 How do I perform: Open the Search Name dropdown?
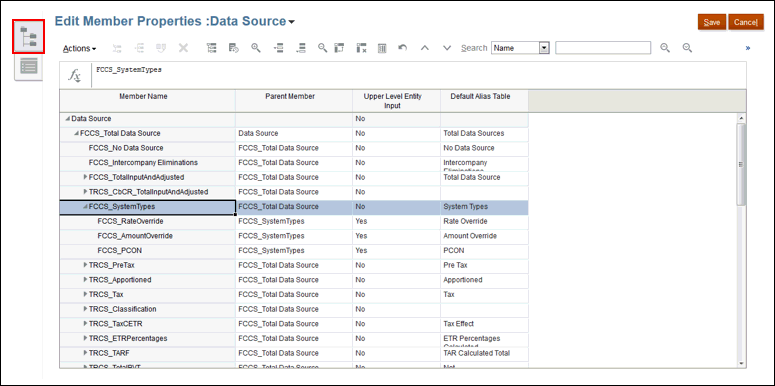544,48
